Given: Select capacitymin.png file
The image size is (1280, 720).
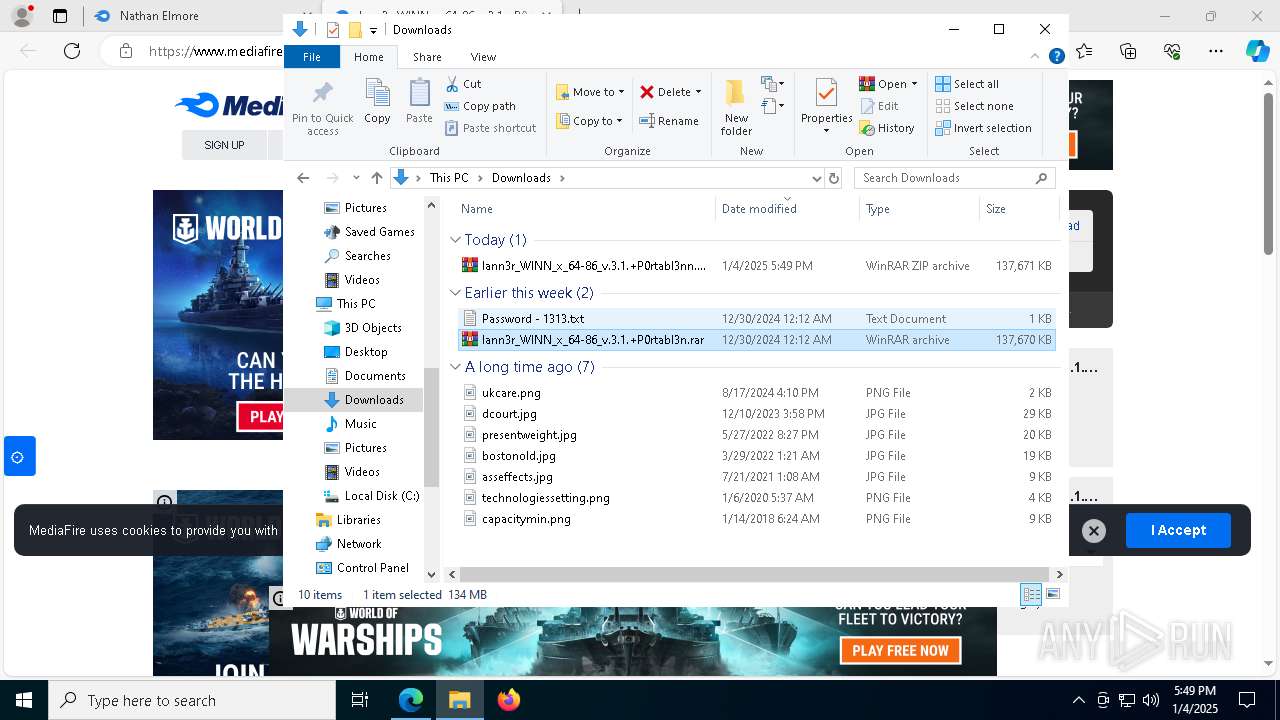Looking at the screenshot, I should (756, 519).
